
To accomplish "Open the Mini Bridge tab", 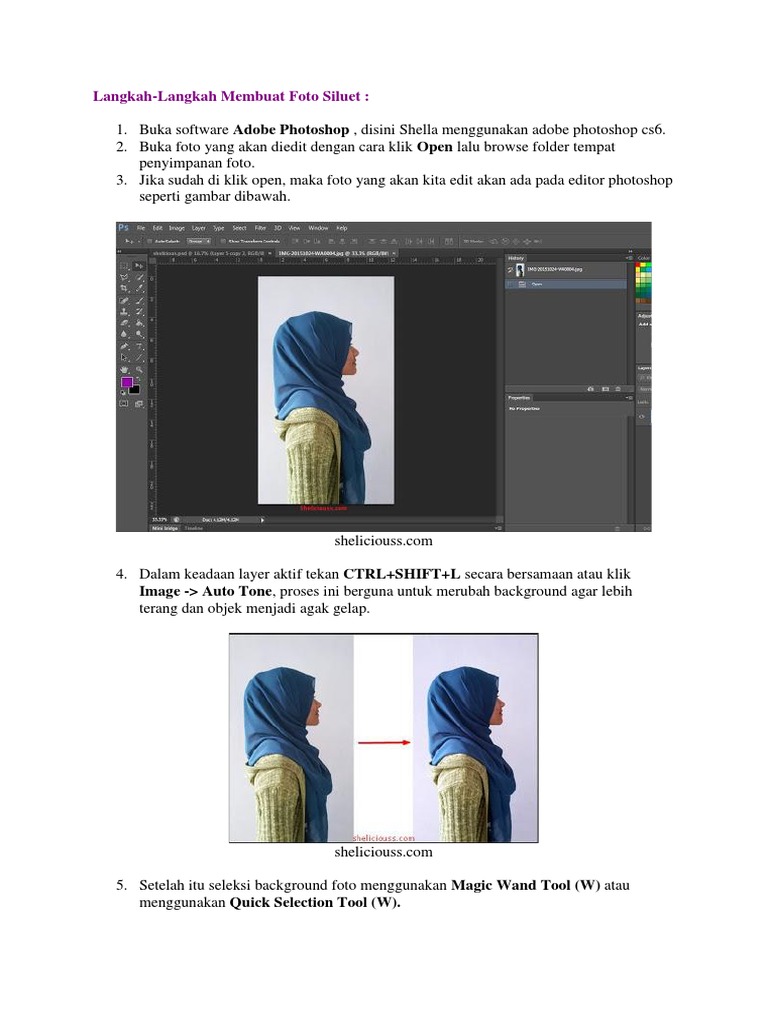I will [x=165, y=528].
